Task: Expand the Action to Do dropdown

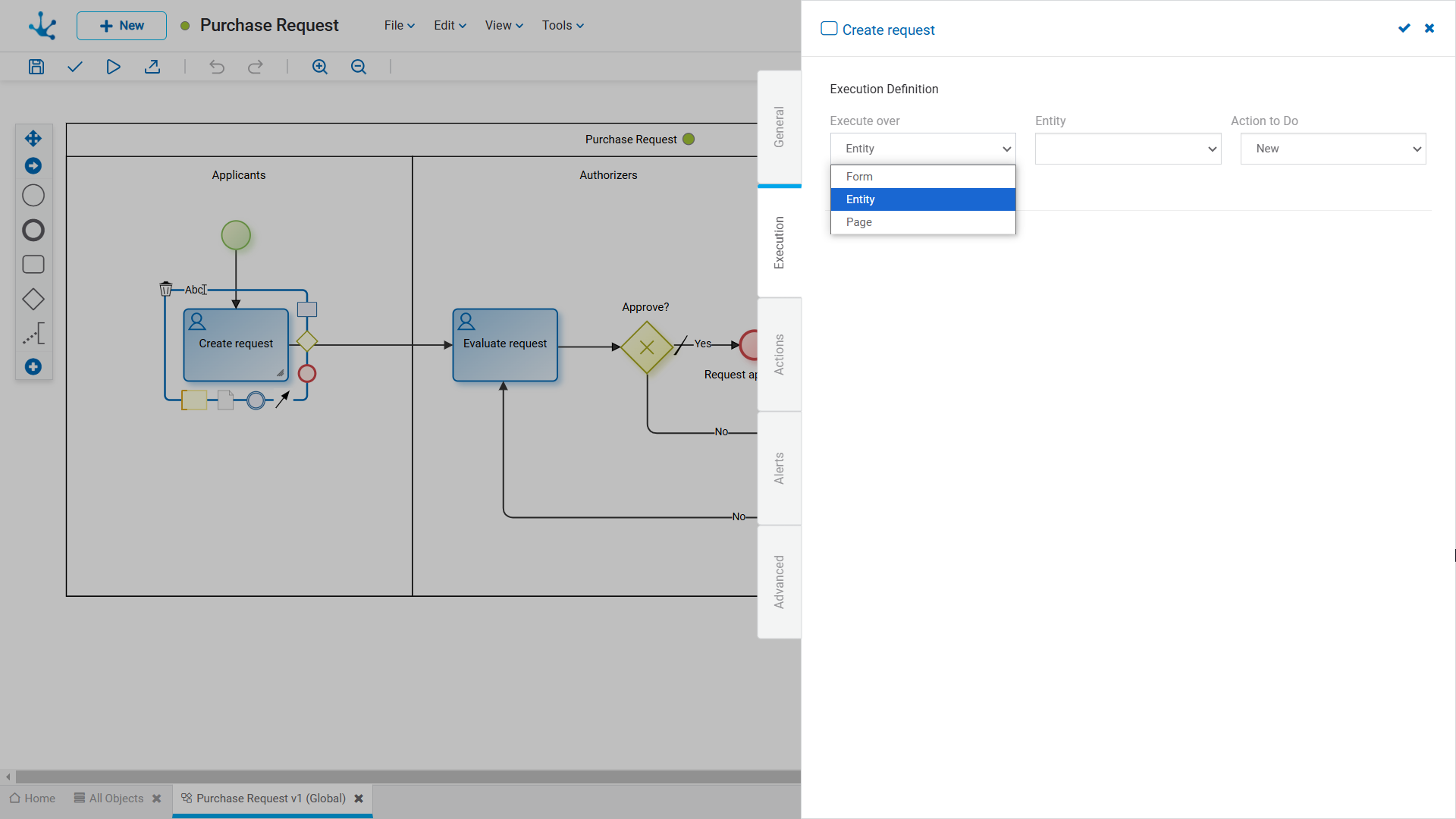Action: 1332,149
